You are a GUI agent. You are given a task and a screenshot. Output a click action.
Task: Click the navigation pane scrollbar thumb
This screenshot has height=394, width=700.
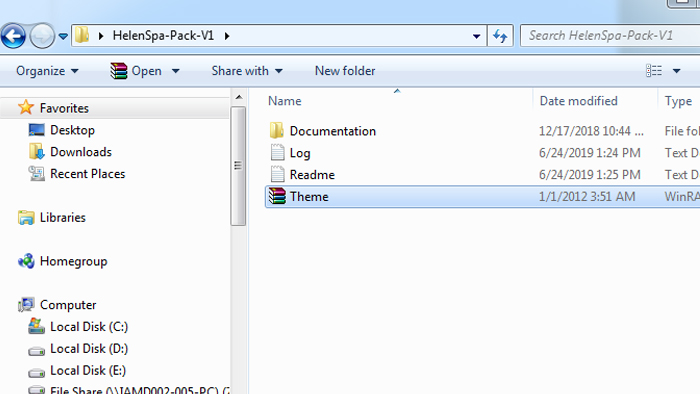[x=238, y=166]
